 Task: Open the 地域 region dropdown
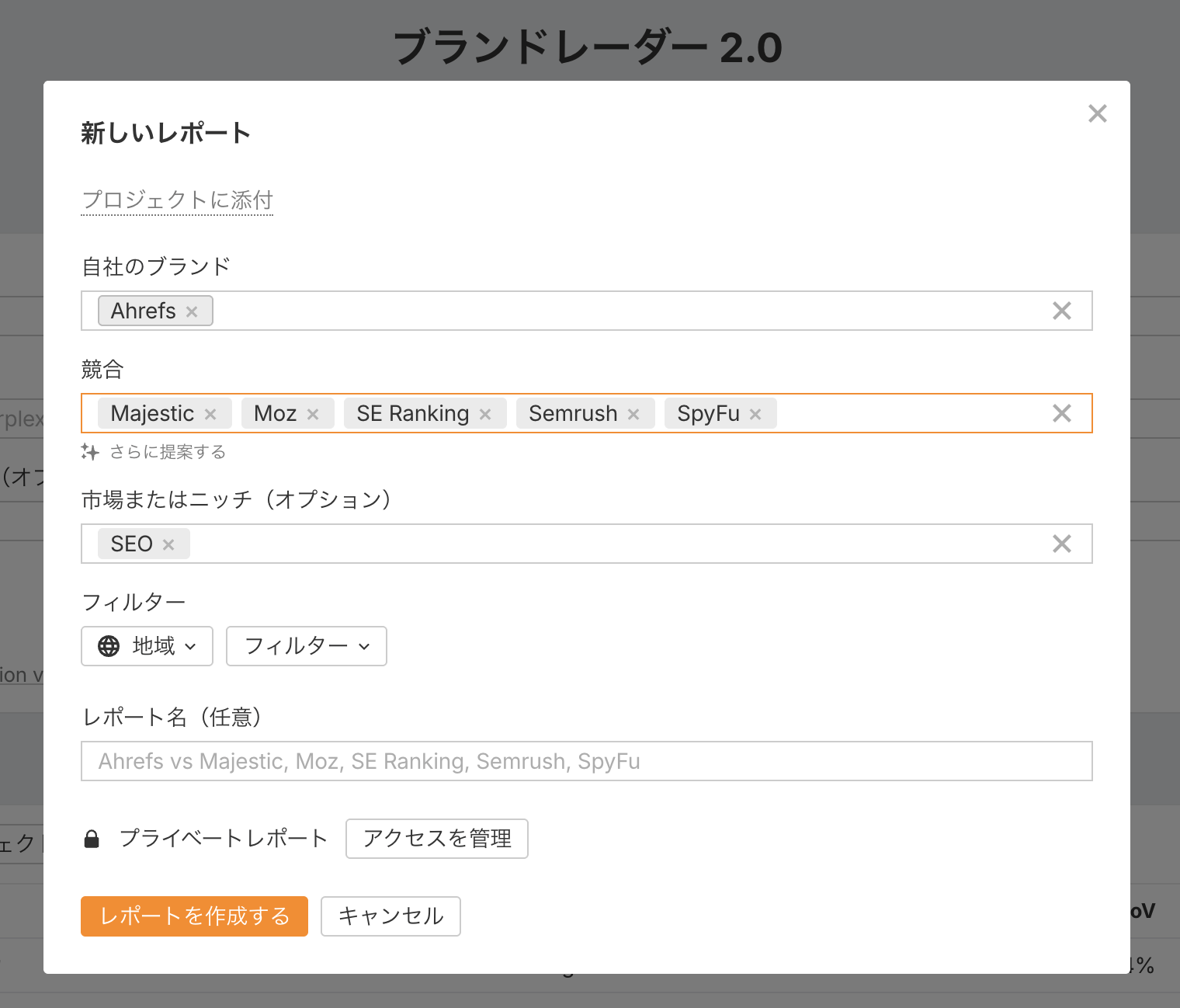[x=147, y=646]
